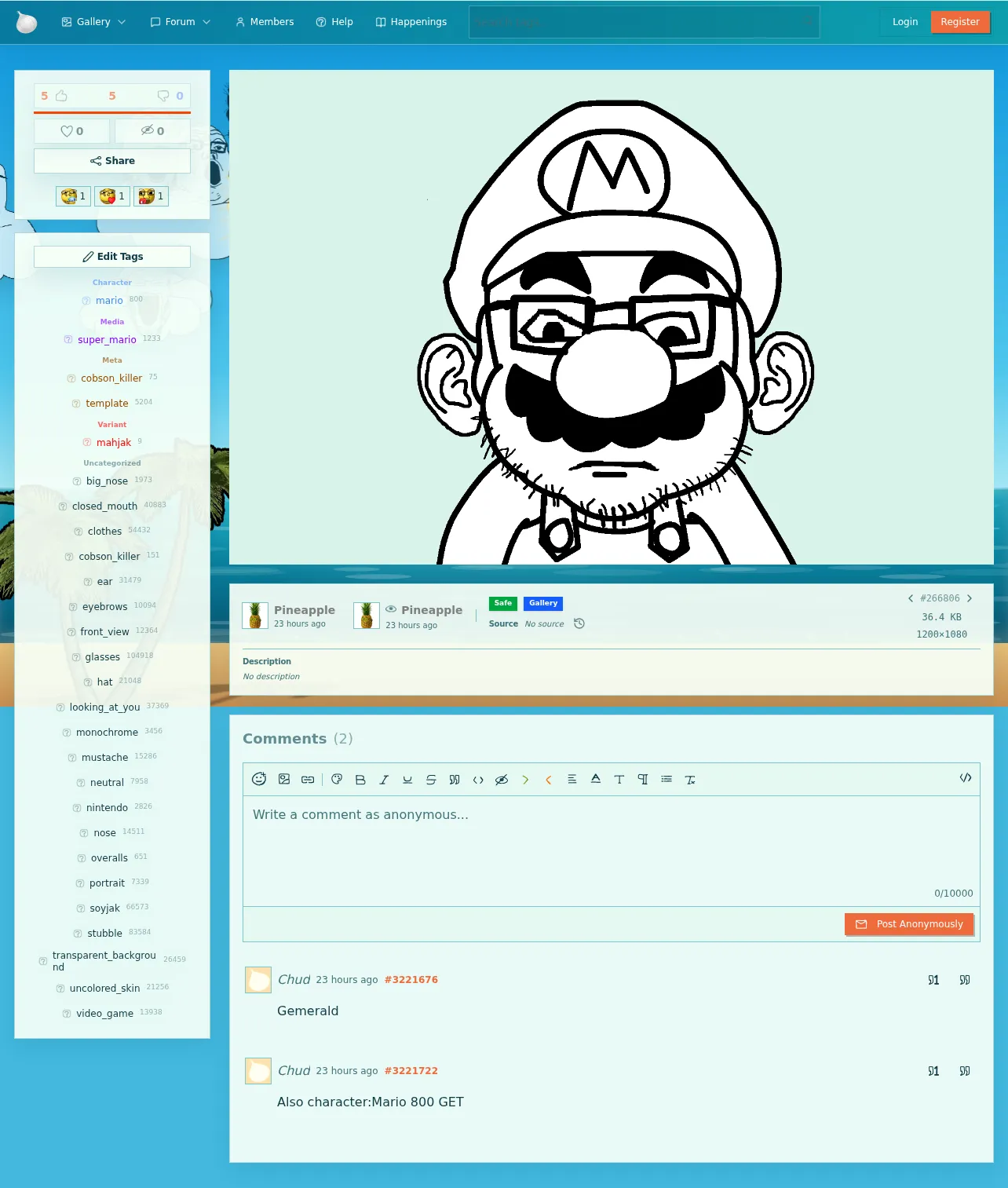1008x1188 pixels.
Task: Open uploader Pineapple's avatar next to the first name
Action: point(255,616)
